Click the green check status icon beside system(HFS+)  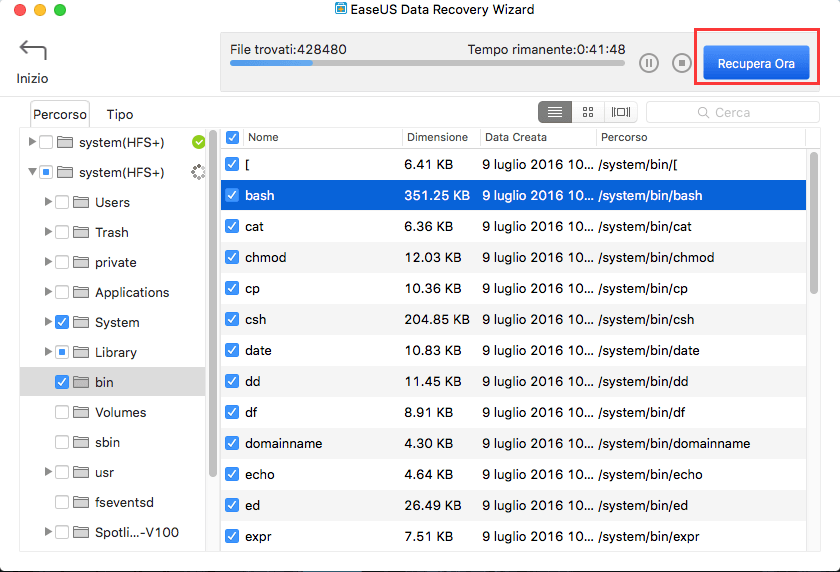click(199, 142)
